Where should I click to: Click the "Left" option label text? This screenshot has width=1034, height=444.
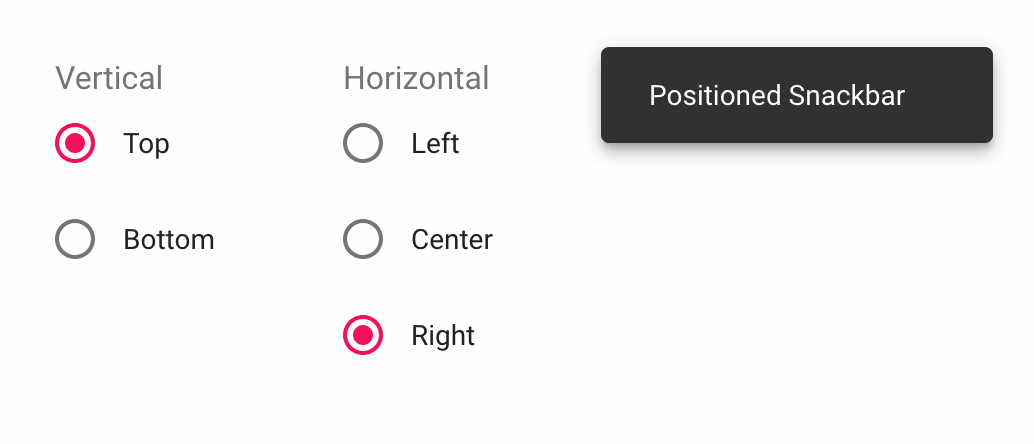point(435,144)
